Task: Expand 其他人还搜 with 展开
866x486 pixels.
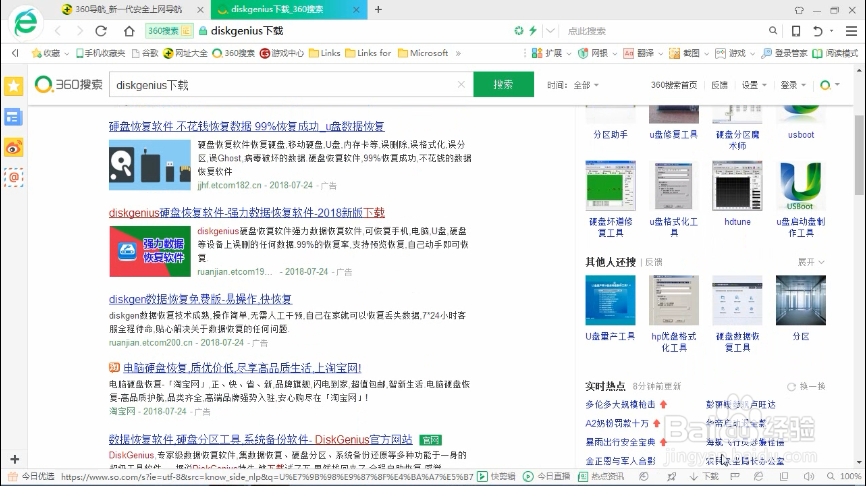Action: point(810,262)
